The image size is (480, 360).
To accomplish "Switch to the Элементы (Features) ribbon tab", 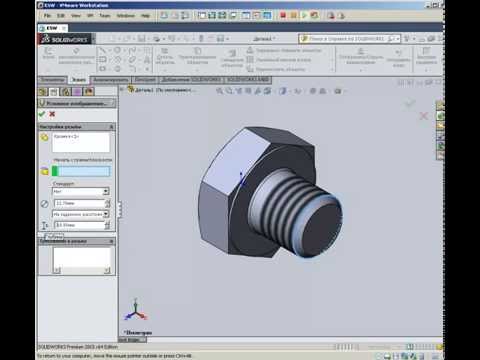I will [x=52, y=80].
